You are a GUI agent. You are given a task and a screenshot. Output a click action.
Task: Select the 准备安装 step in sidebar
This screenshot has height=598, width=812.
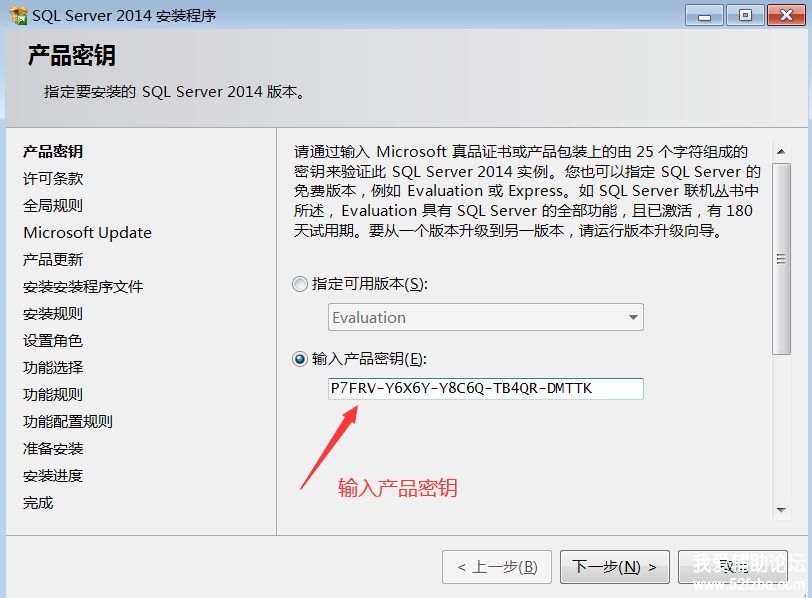tap(53, 448)
